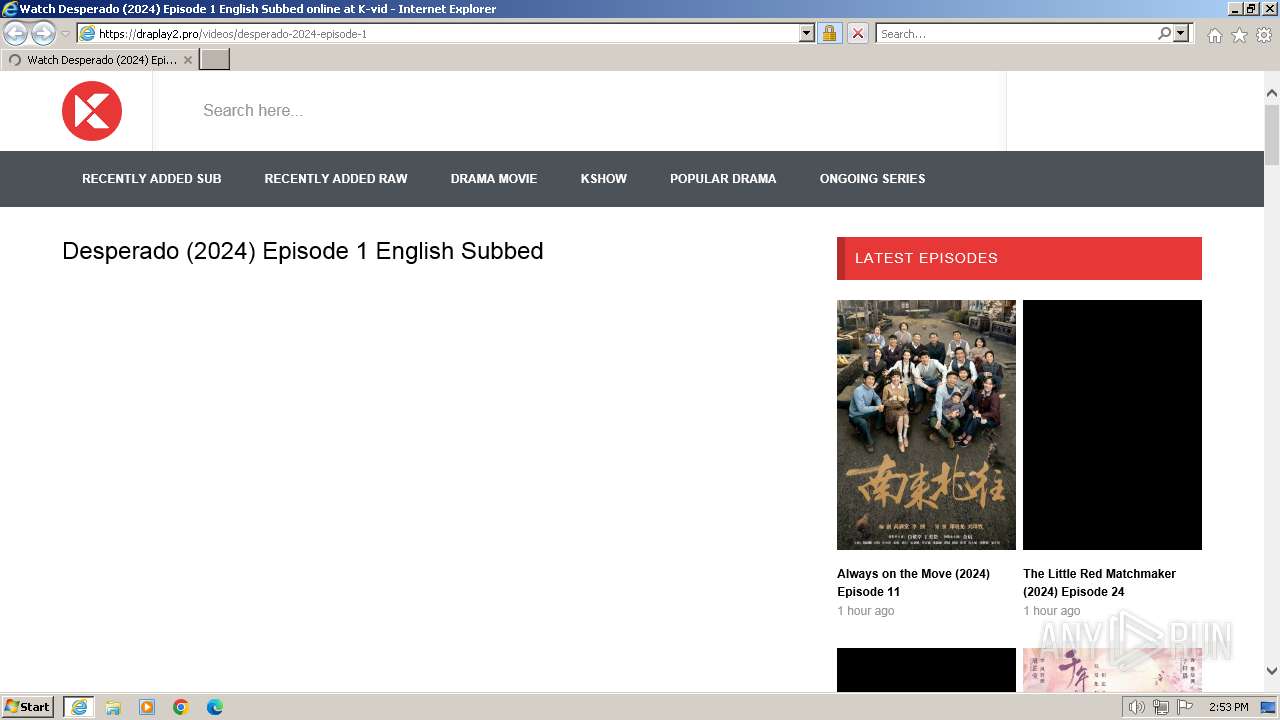Open 'The Little Red Matchmaker (2024) Episode 24' link

[x=1099, y=583]
